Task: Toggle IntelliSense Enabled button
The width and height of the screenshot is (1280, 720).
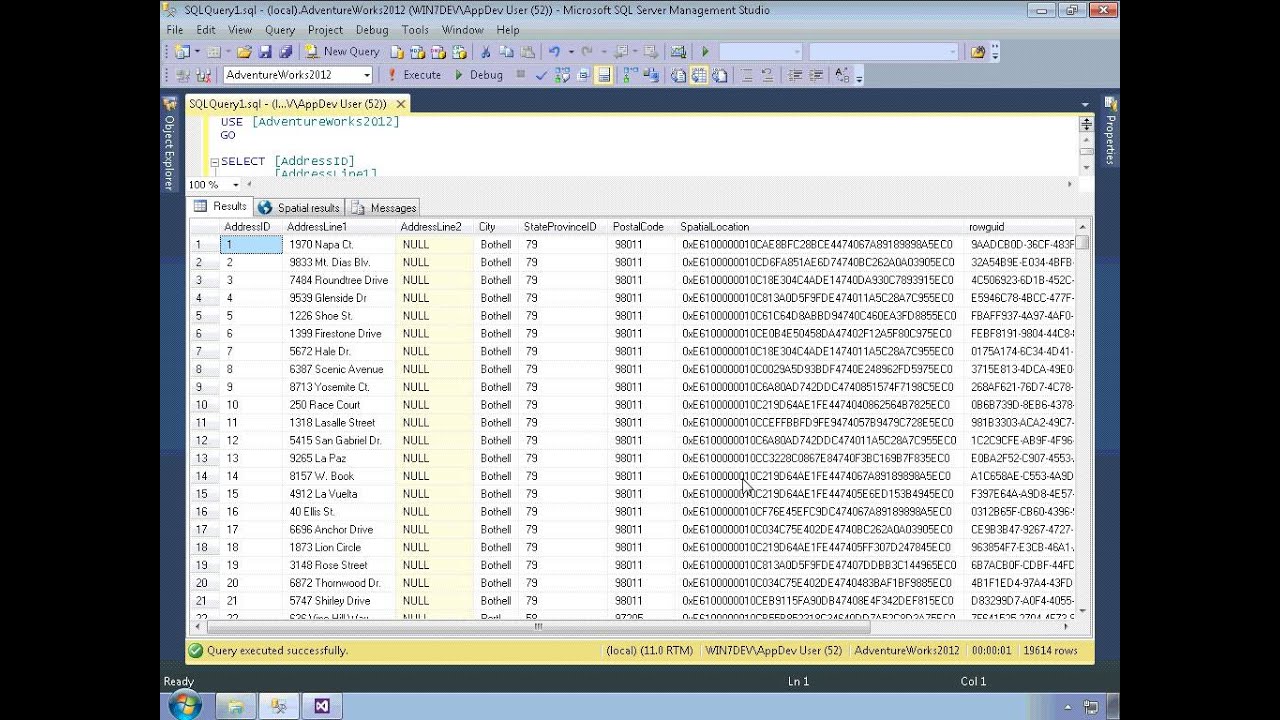Action: pos(603,75)
